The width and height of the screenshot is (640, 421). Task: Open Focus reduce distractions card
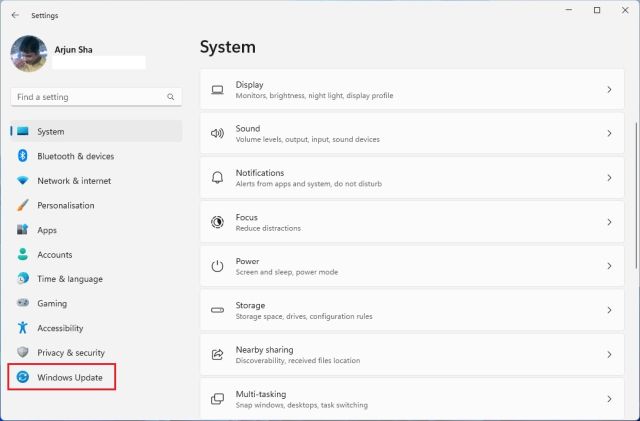coord(412,222)
